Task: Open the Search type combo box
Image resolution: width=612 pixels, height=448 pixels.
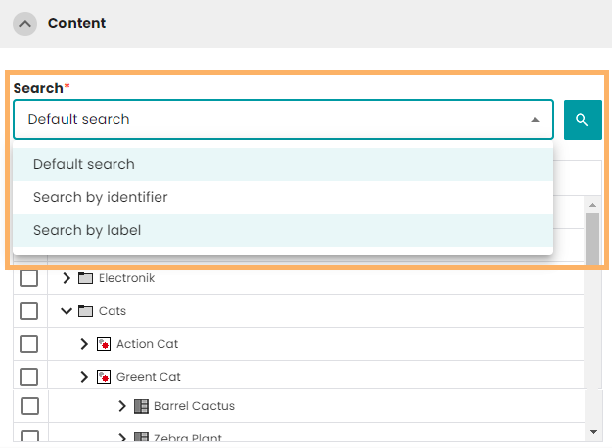Action: pyautogui.click(x=283, y=119)
